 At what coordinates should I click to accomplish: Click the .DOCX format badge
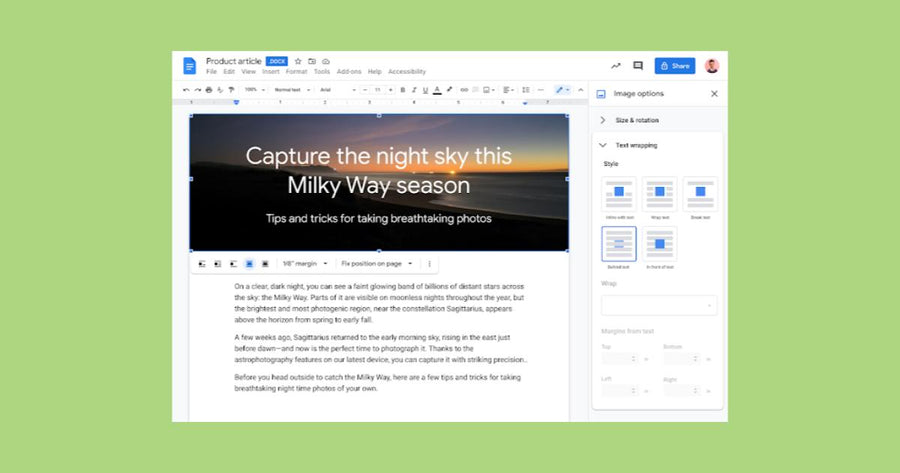(x=277, y=61)
